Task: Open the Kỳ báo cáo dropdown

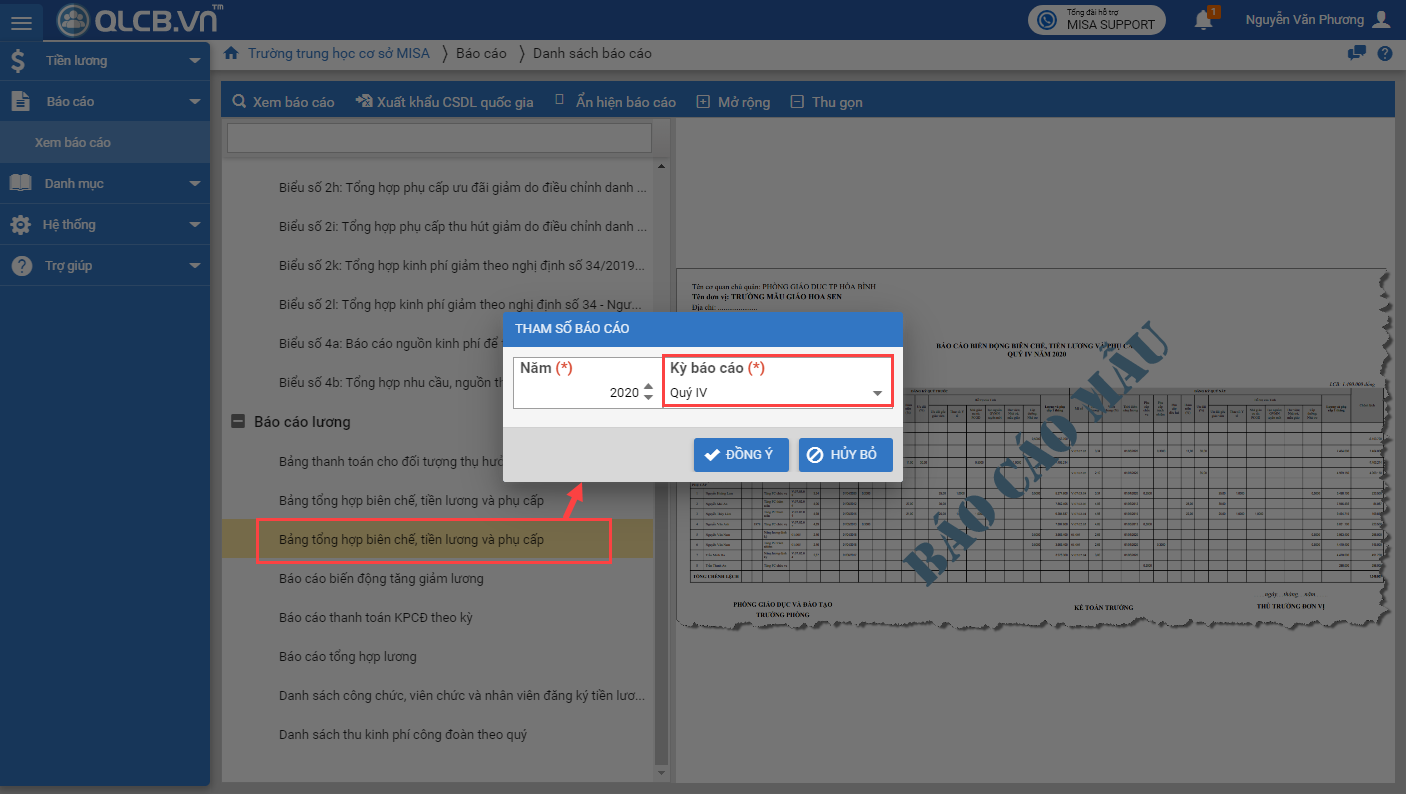Action: coord(877,393)
